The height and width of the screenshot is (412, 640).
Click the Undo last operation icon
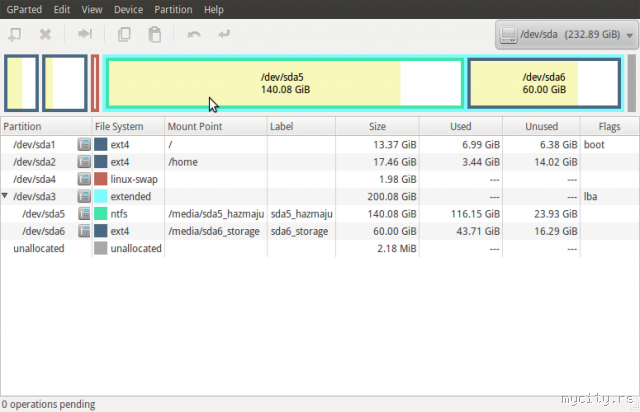(194, 34)
